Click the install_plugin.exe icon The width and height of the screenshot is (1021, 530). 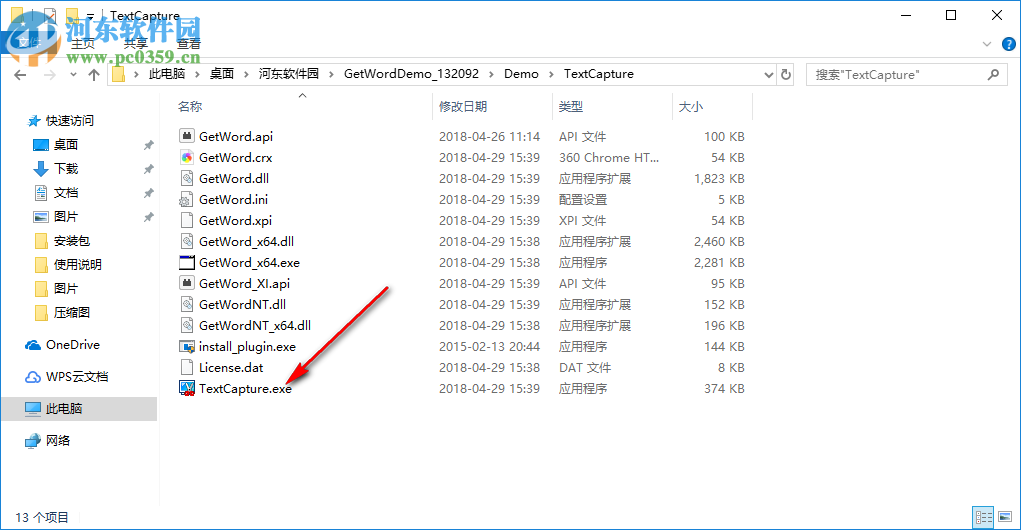point(187,346)
